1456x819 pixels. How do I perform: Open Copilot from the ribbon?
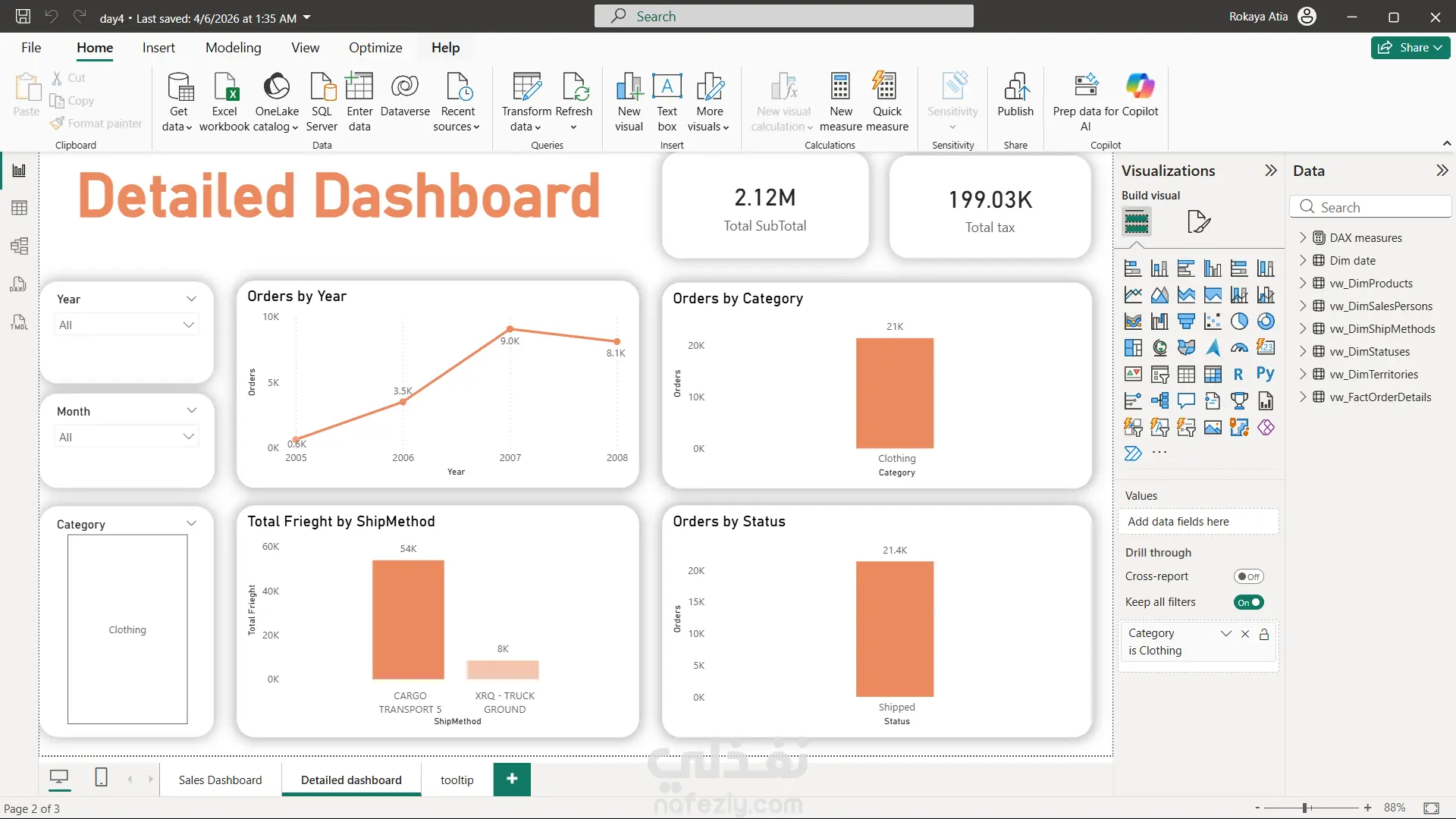click(x=1141, y=96)
